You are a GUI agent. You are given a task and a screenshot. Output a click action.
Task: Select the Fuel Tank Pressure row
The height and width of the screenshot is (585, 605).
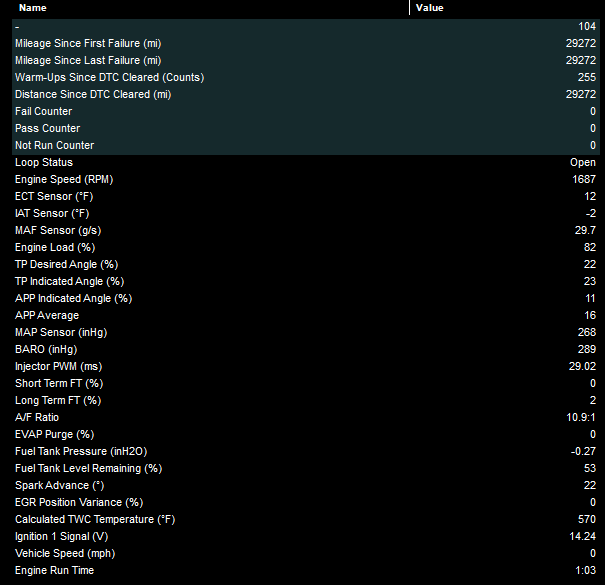pyautogui.click(x=306, y=451)
